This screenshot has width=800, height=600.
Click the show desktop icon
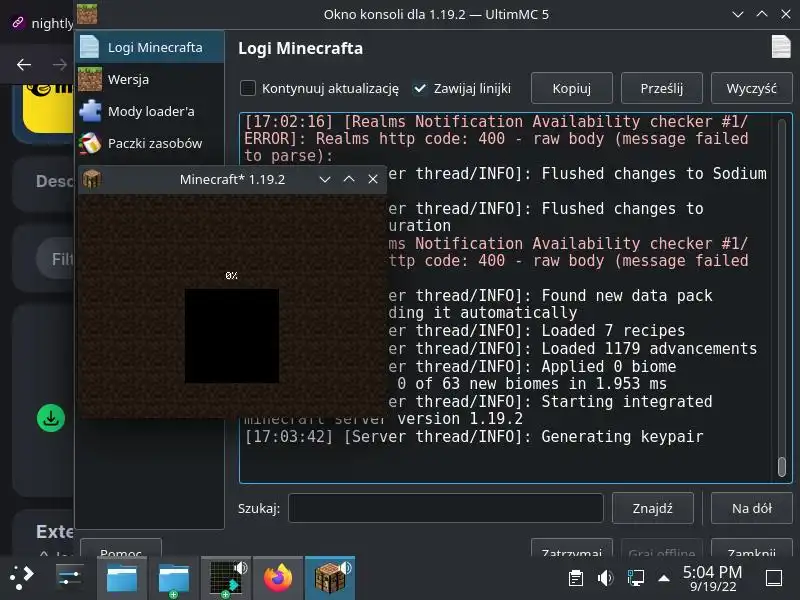click(774, 578)
